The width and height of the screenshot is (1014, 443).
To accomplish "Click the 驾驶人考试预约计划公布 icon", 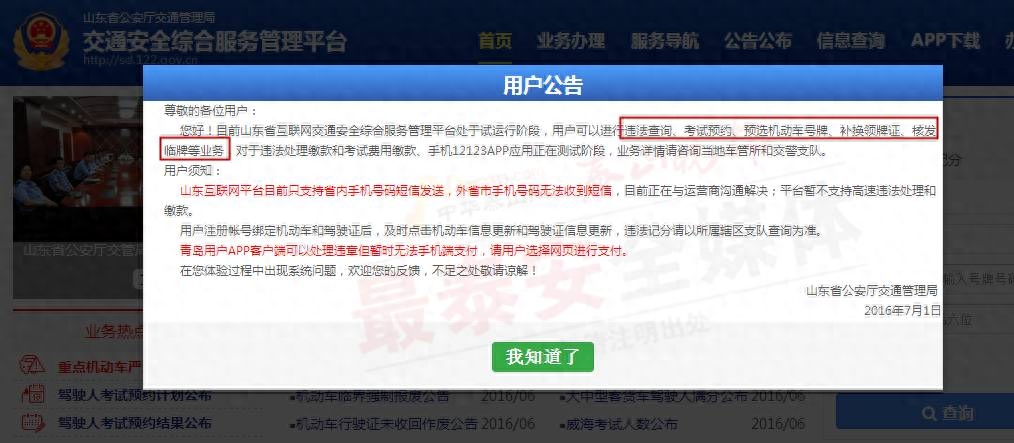I will 32,394.
